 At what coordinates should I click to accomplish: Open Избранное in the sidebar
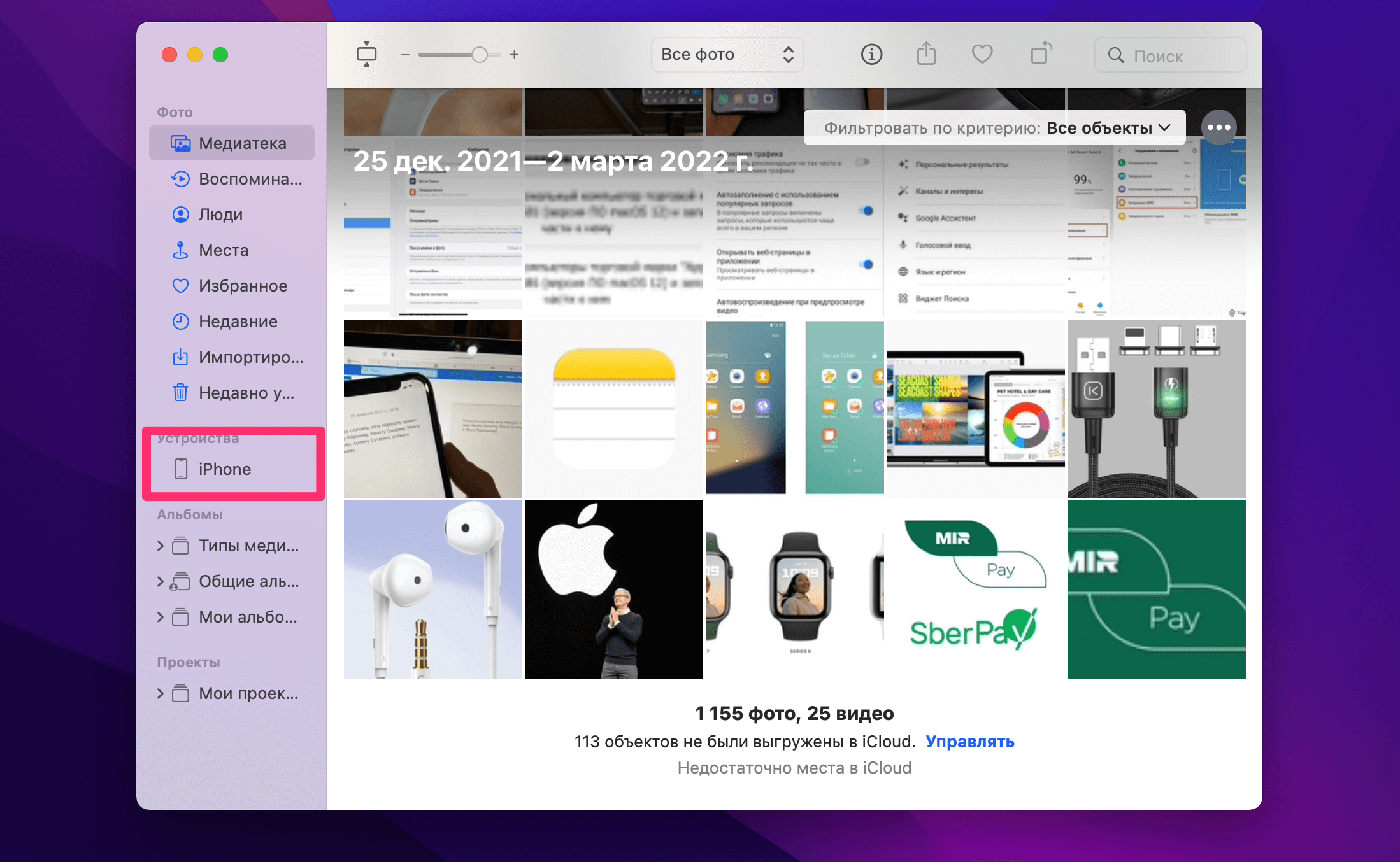click(x=242, y=286)
